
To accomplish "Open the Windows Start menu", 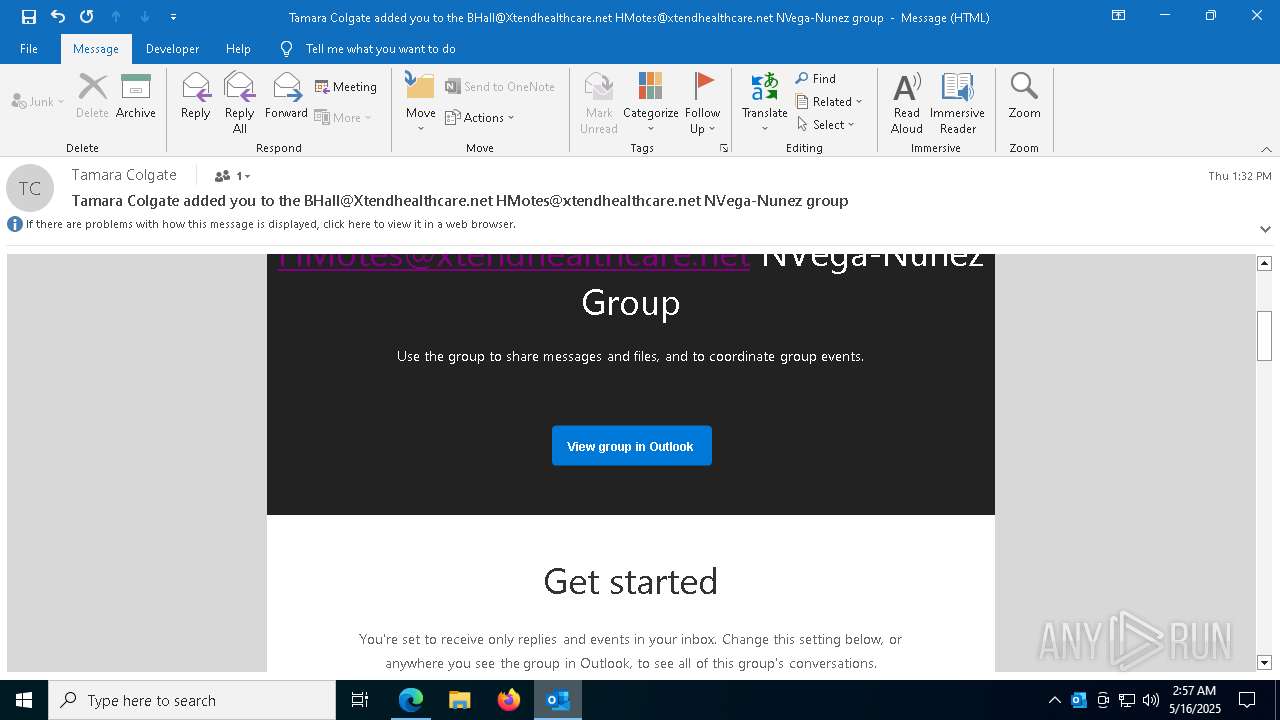I will tap(24, 700).
